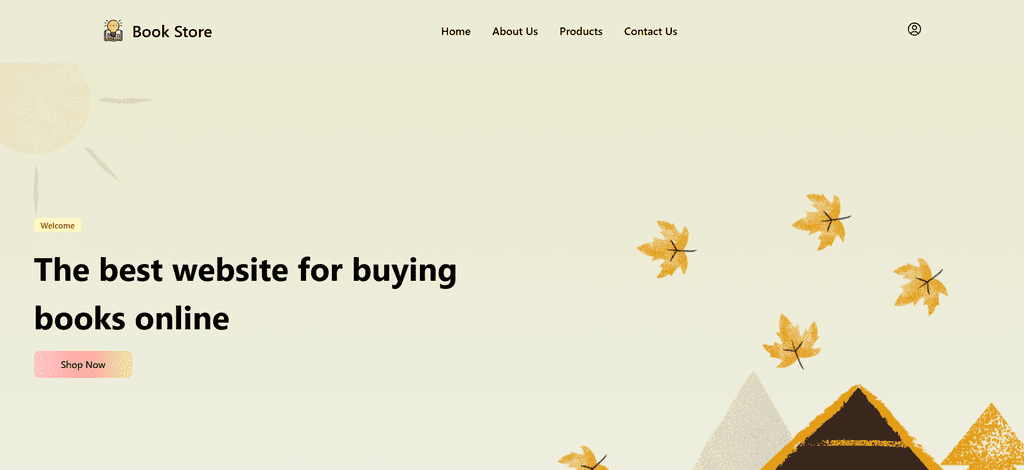The image size is (1024, 470).
Task: Click the topmost falling maple leaf
Action: point(821,221)
